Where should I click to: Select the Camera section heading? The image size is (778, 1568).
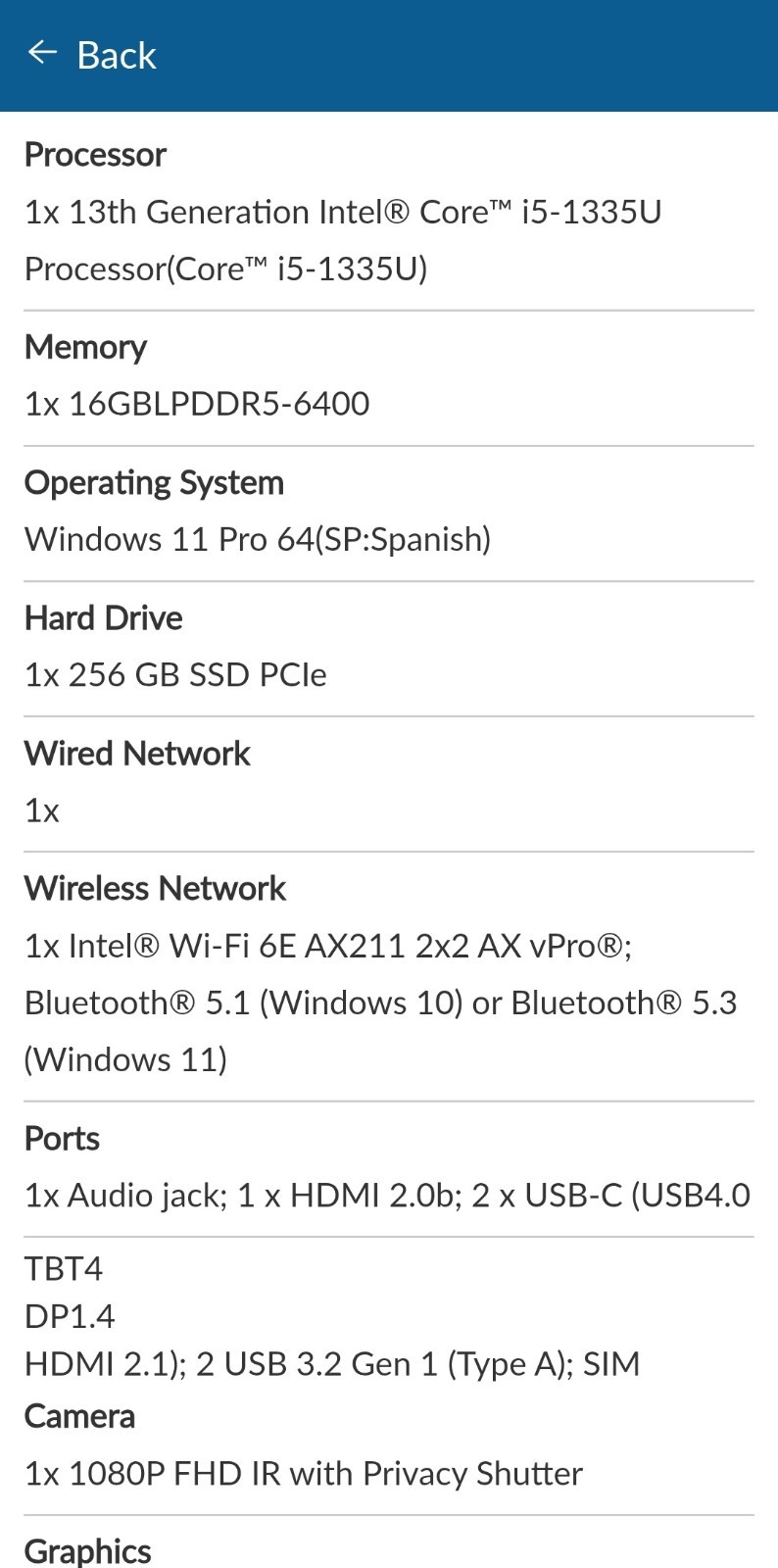(x=79, y=1417)
